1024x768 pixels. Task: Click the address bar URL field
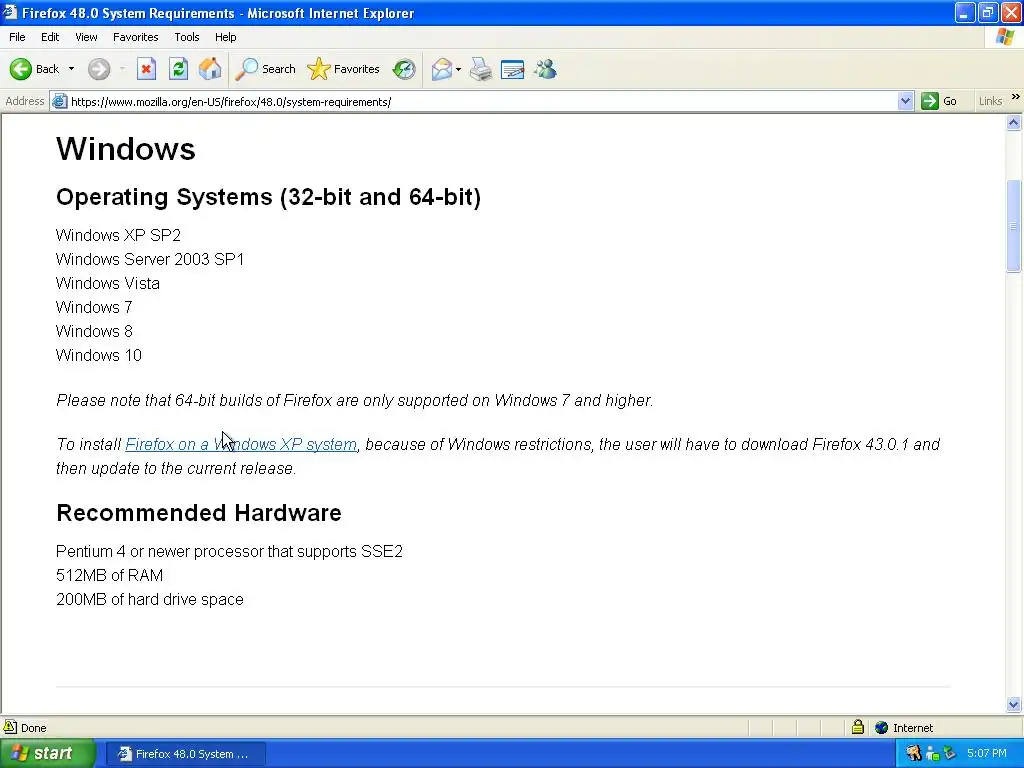483,102
